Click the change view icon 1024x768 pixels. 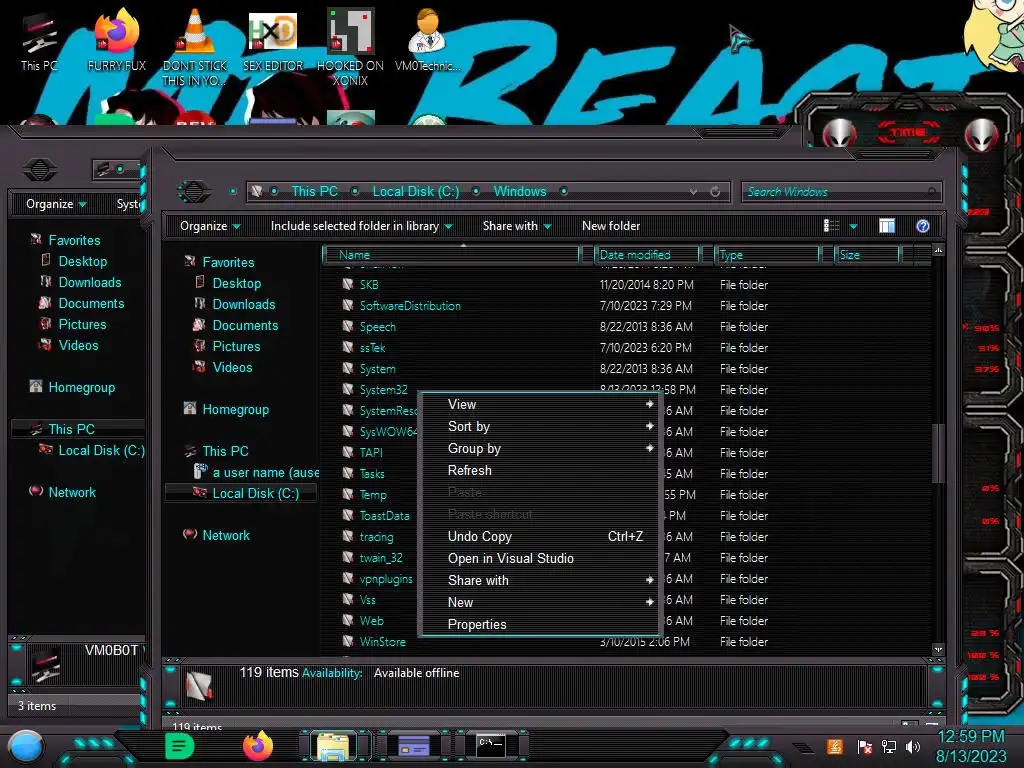831,226
